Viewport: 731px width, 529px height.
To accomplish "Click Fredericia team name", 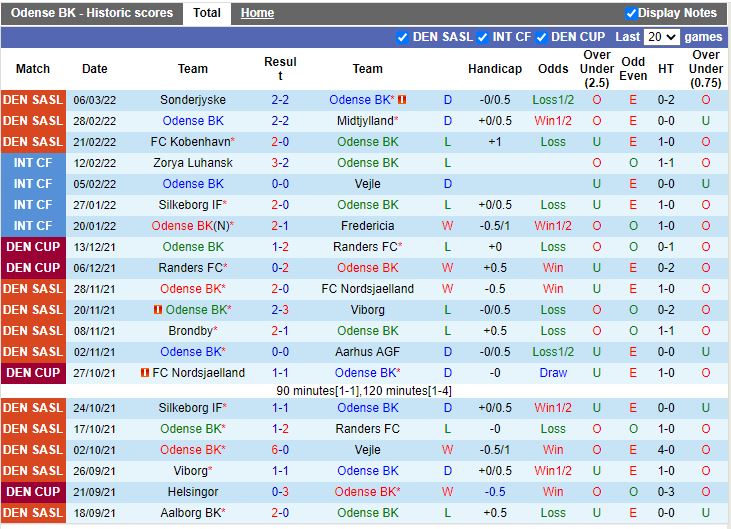I will (367, 226).
